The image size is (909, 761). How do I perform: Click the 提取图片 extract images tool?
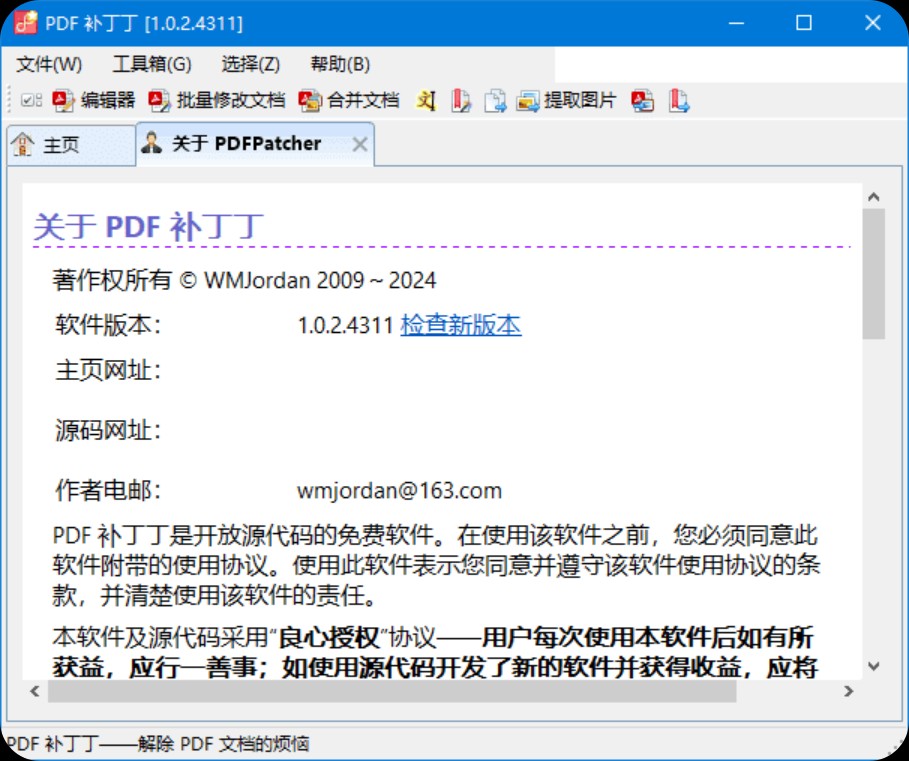567,100
